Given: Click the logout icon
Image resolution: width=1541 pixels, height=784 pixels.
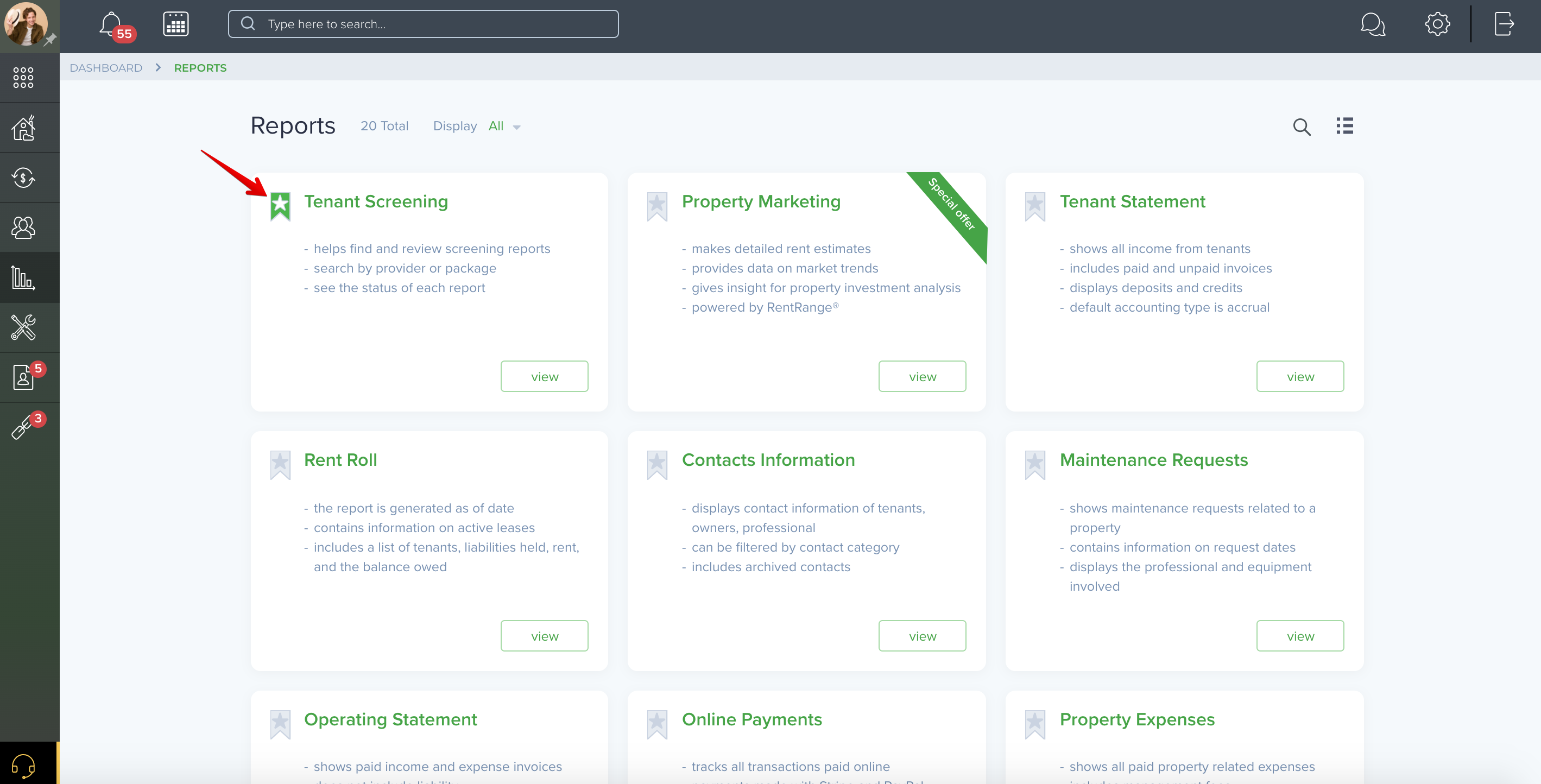Looking at the screenshot, I should click(x=1504, y=24).
